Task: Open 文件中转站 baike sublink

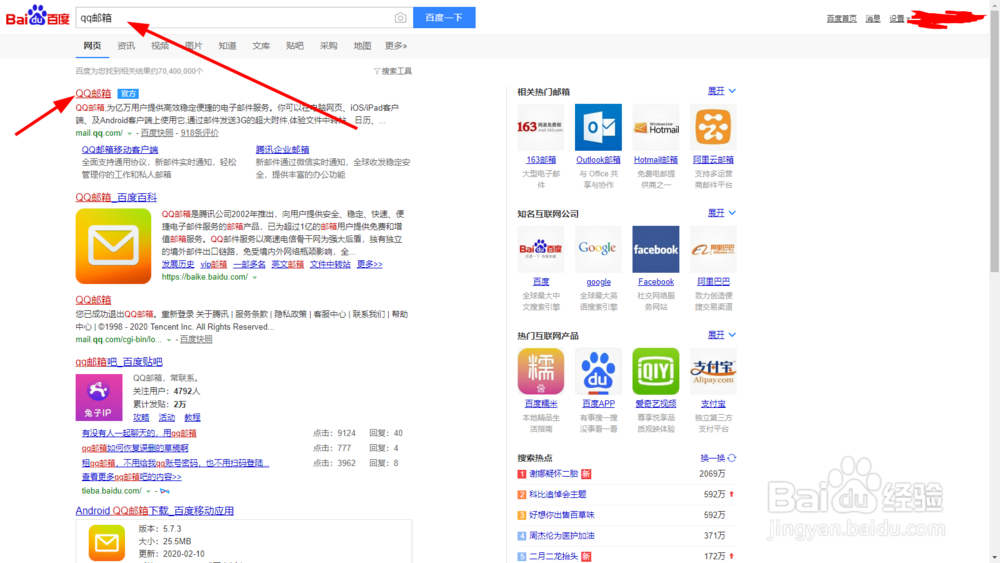Action: [330, 264]
